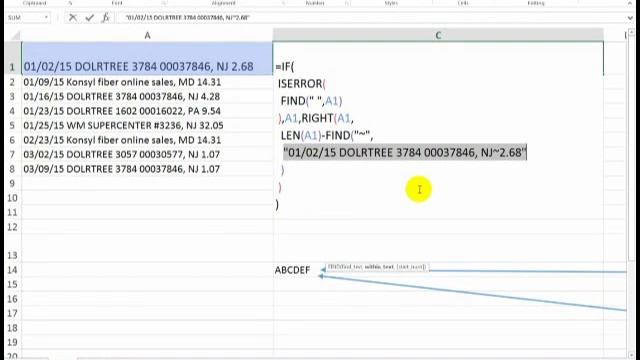Collapse the ribbon with the top-right arrow

pyautogui.click(x=631, y=3)
